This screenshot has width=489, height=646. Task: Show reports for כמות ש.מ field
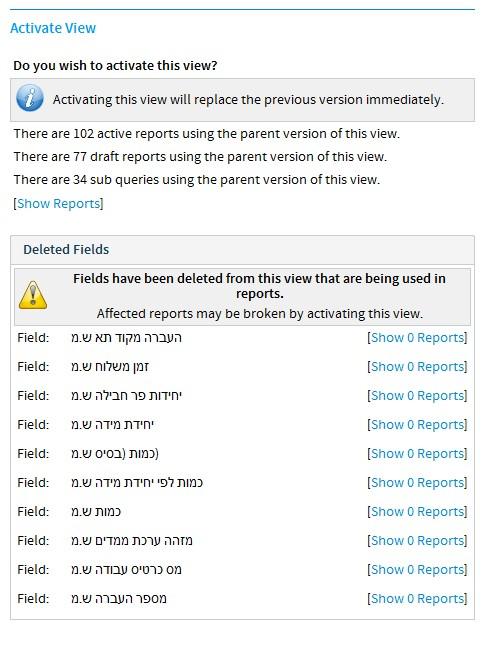[417, 512]
